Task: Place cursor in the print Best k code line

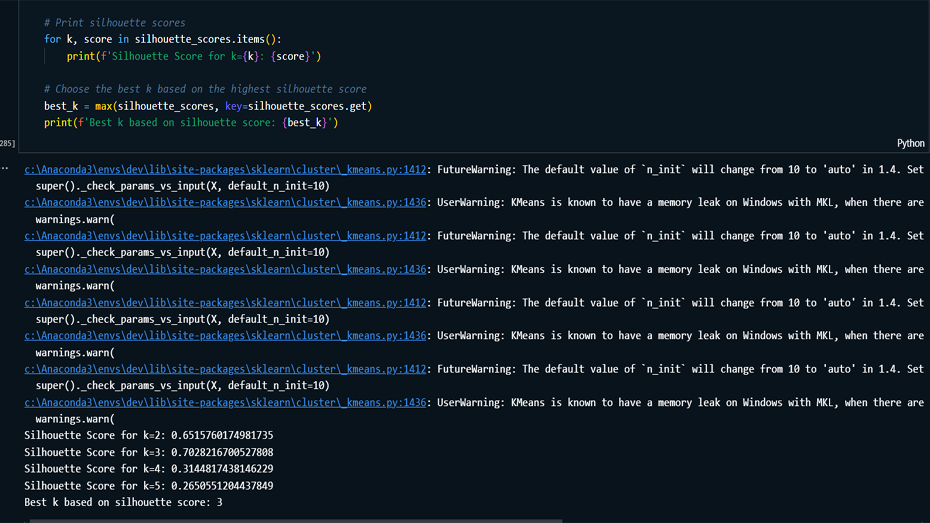Action: click(191, 123)
